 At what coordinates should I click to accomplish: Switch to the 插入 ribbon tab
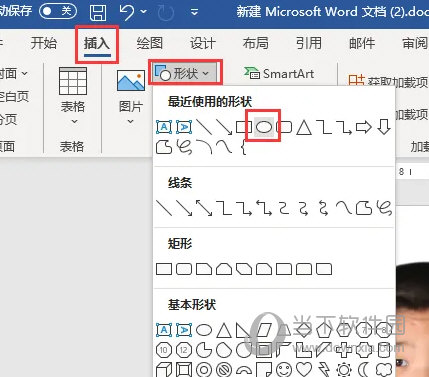click(97, 43)
